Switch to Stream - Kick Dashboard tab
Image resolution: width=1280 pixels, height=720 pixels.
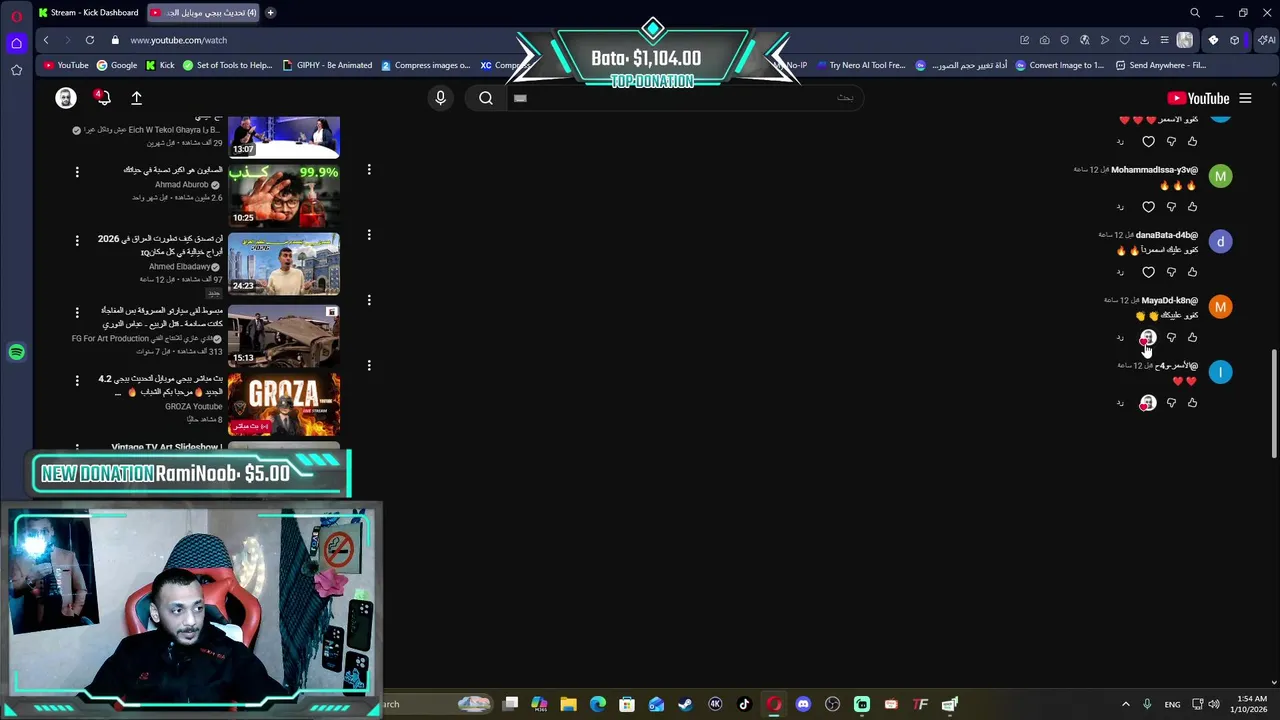coord(89,13)
